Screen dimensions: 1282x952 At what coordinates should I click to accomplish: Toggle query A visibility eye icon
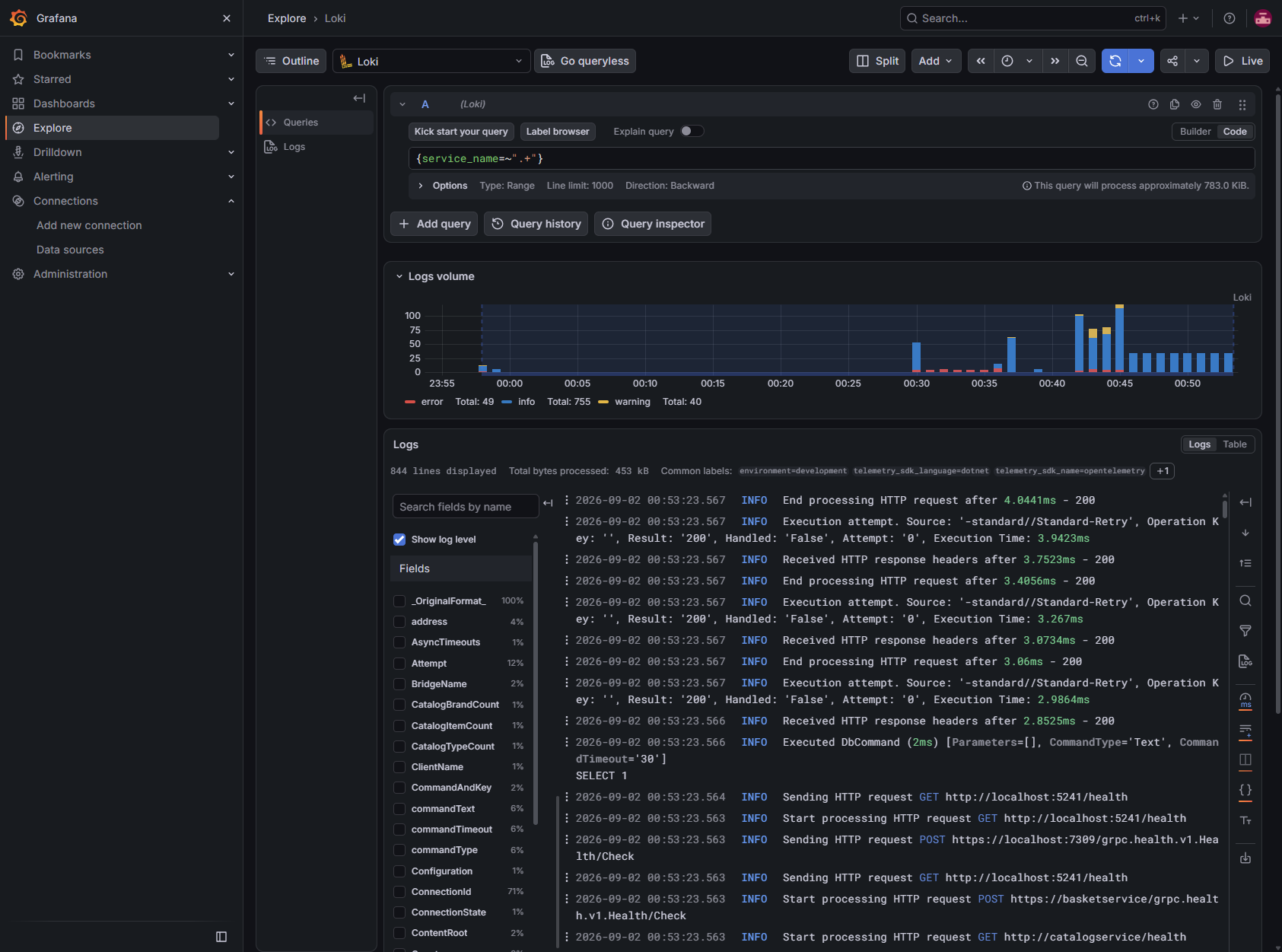1196,104
